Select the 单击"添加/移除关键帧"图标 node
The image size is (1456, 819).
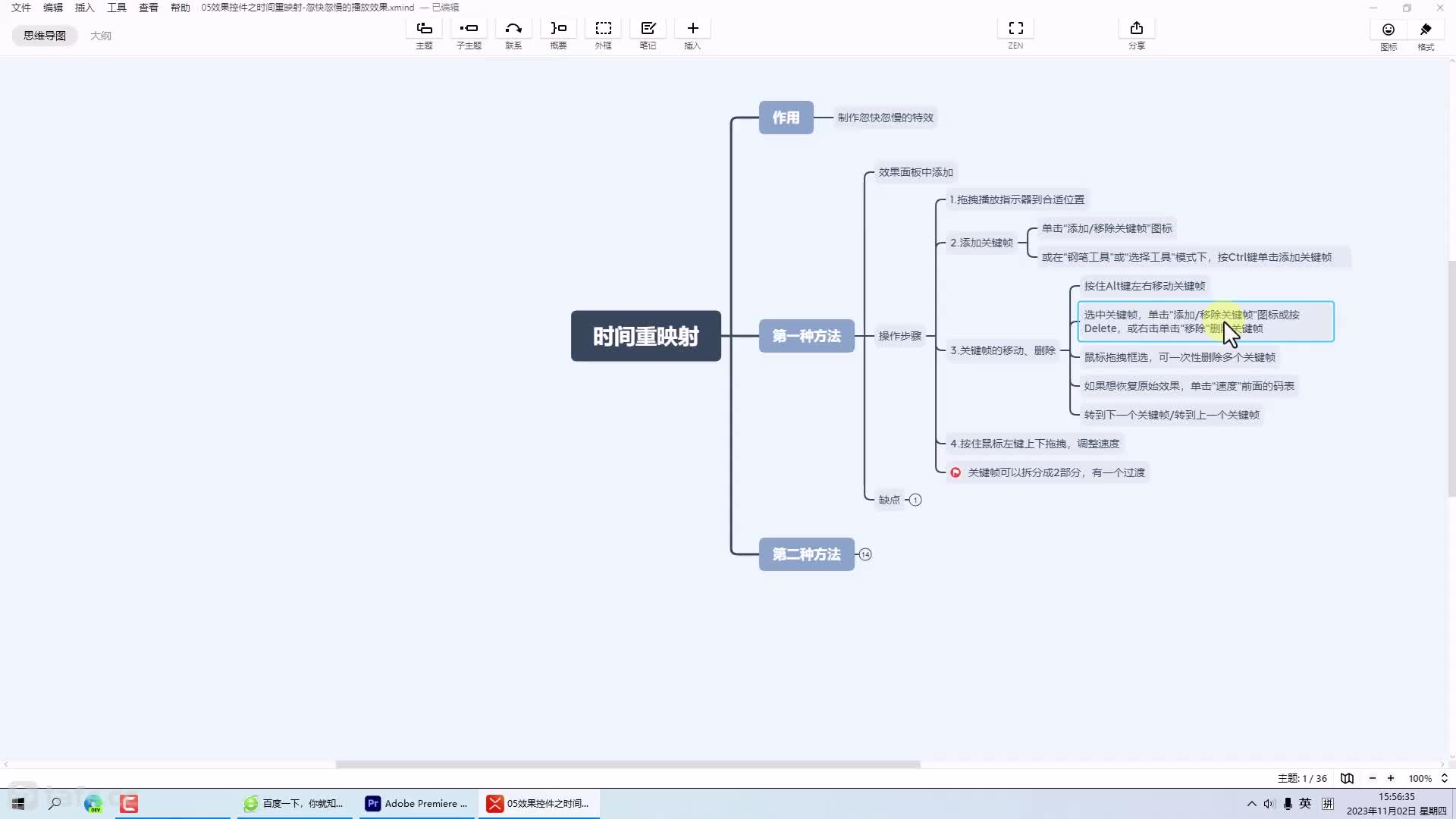point(1107,228)
